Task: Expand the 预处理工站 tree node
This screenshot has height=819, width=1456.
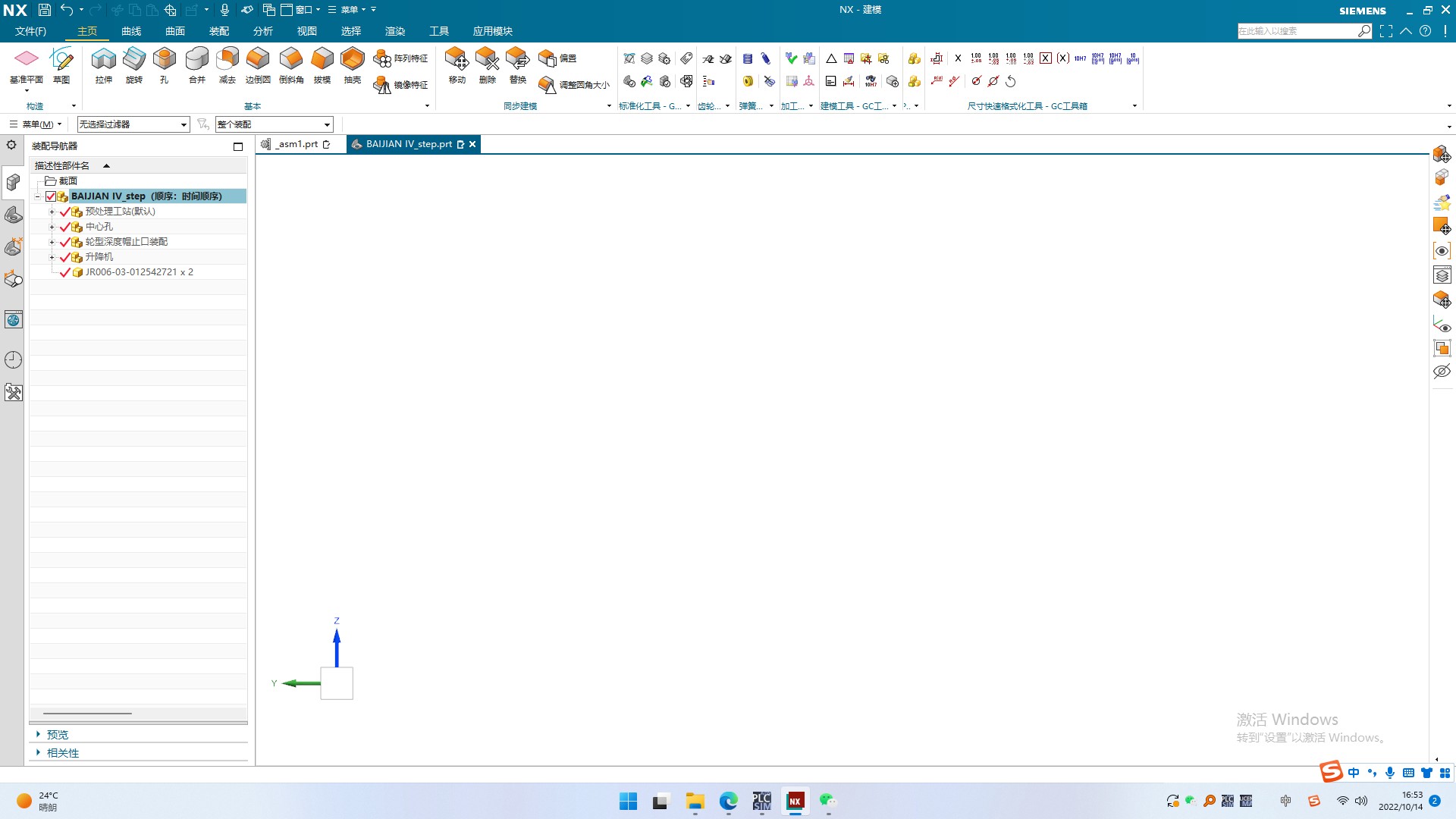Action: pyautogui.click(x=51, y=211)
